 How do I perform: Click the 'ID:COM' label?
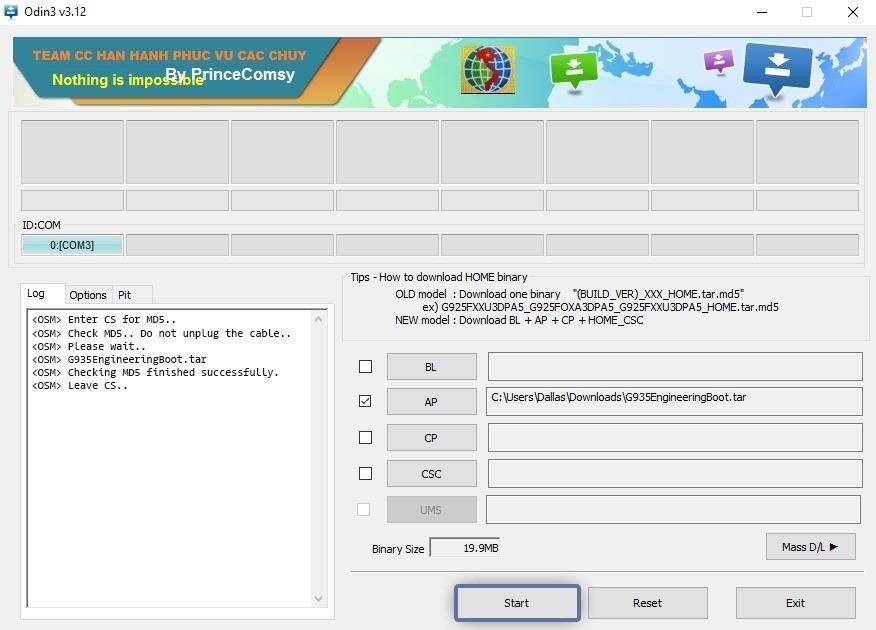coord(41,225)
